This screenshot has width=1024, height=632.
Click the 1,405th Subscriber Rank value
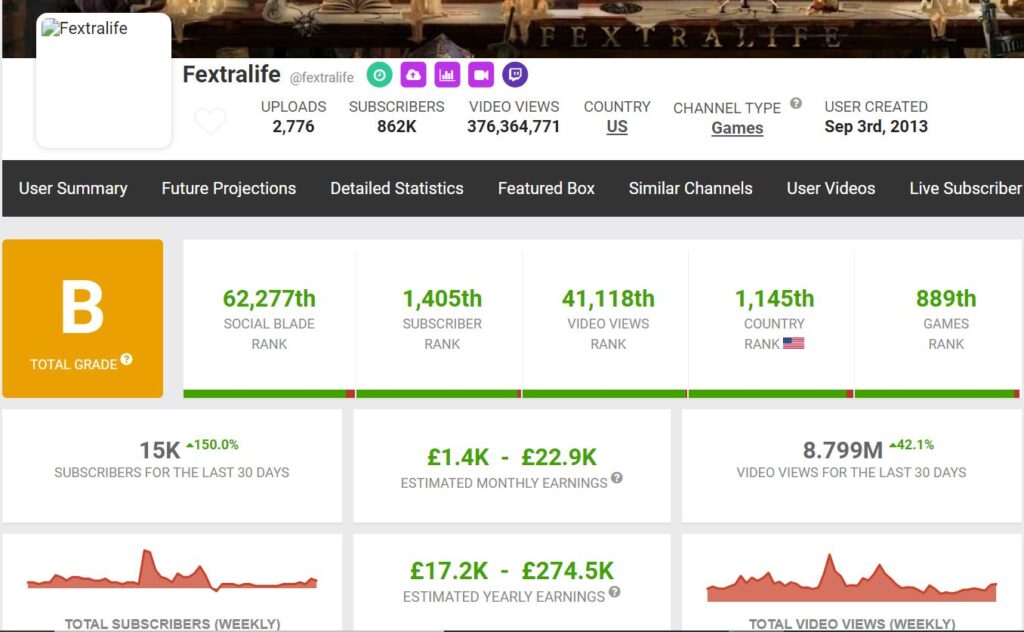coord(442,298)
